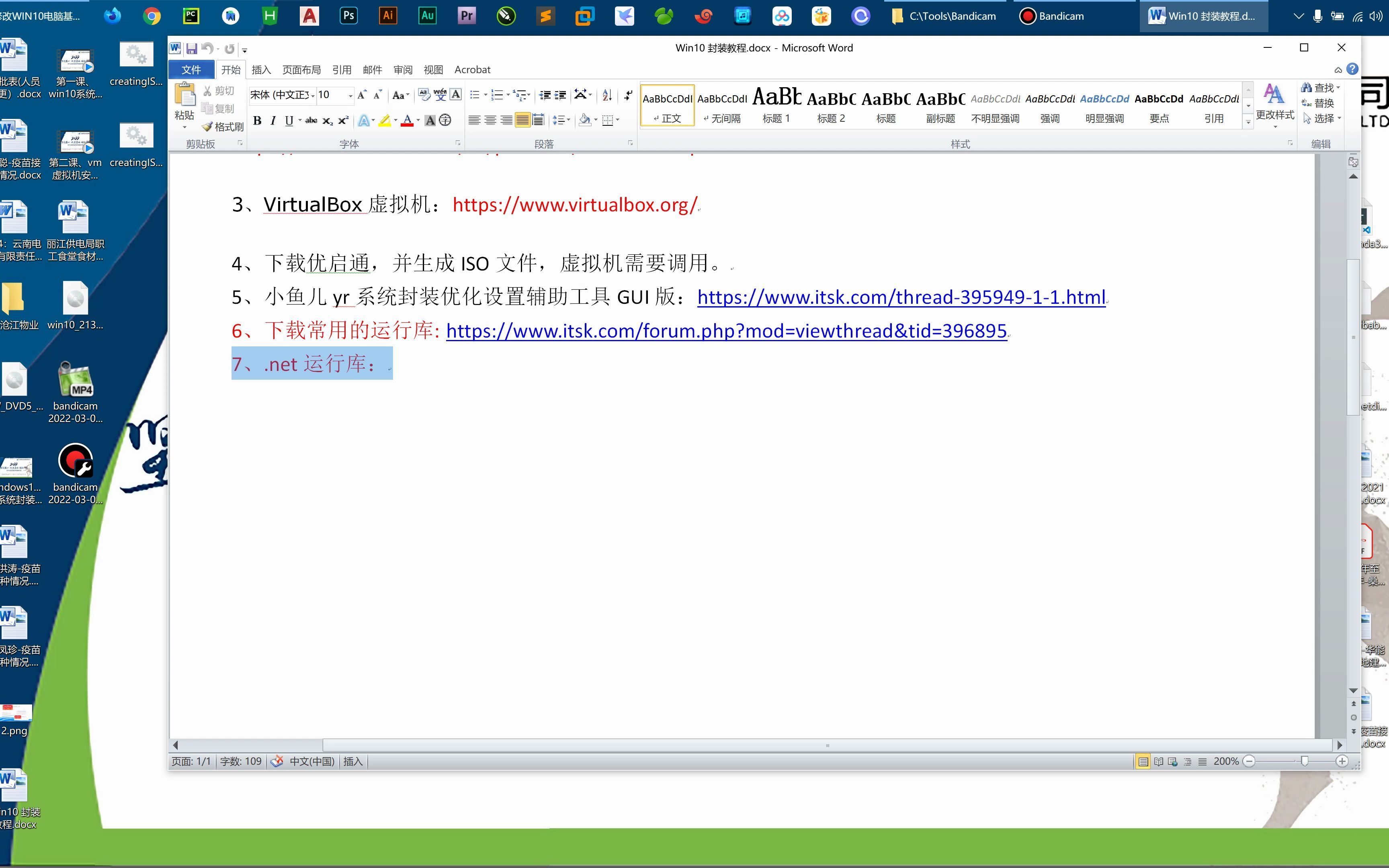Viewport: 1389px width, 868px height.
Task: Open the File (文件) tab
Action: [191, 70]
